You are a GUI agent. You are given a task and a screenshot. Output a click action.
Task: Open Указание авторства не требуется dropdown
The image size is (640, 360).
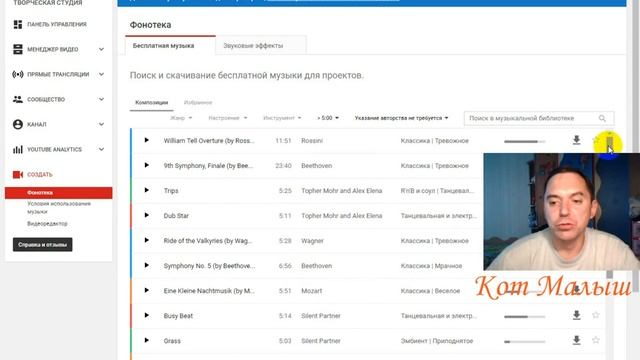(x=401, y=118)
